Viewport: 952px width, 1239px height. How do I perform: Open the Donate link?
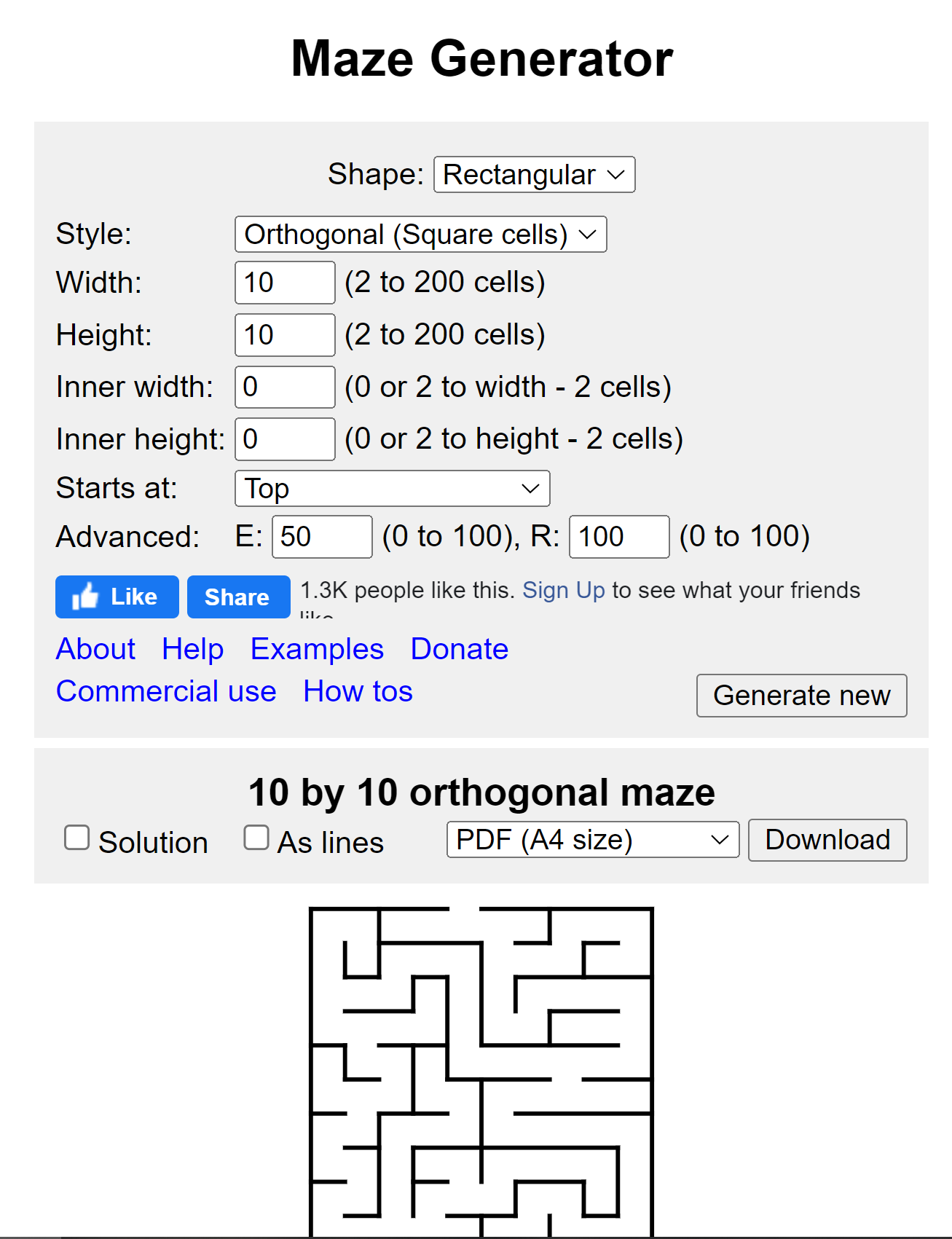click(458, 648)
